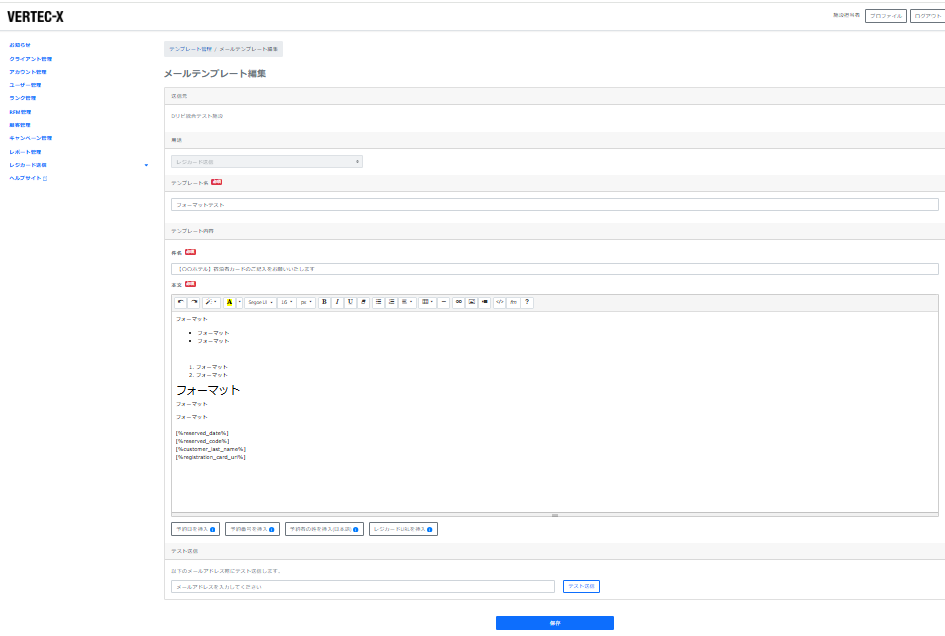
Task: Go to テンプレート管理 in the breadcrumb
Action: point(190,49)
